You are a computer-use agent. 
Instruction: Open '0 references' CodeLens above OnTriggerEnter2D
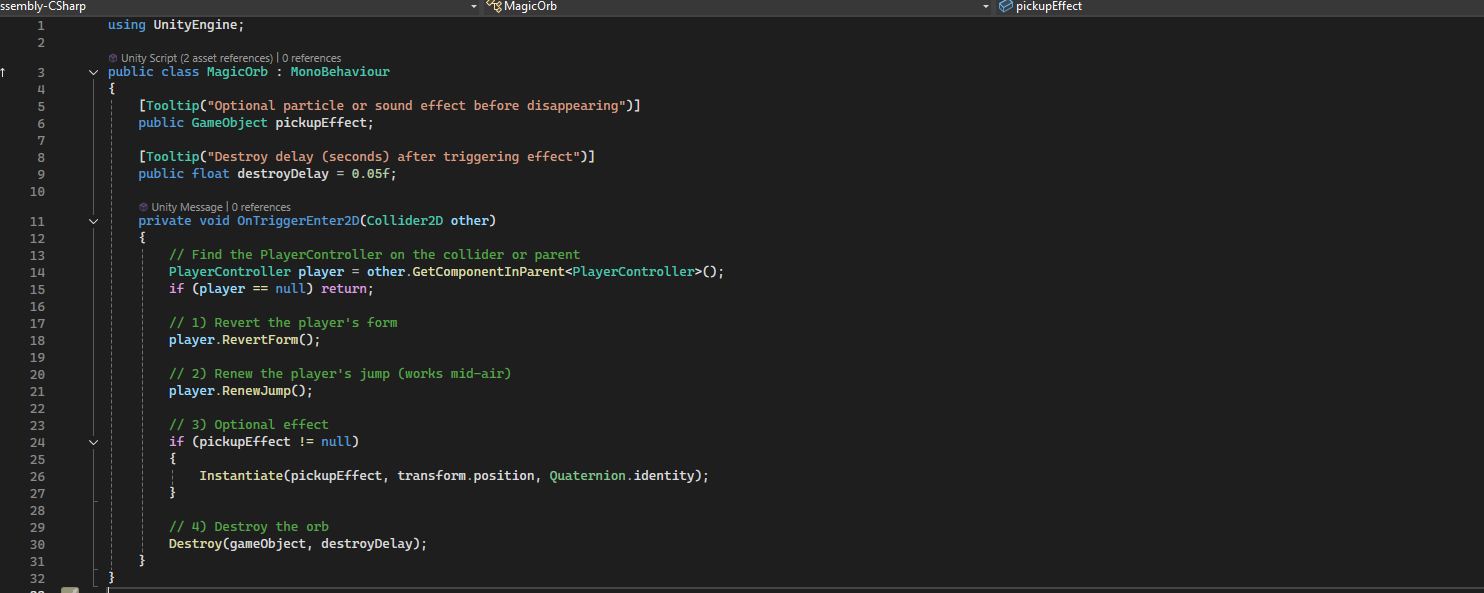click(261, 207)
